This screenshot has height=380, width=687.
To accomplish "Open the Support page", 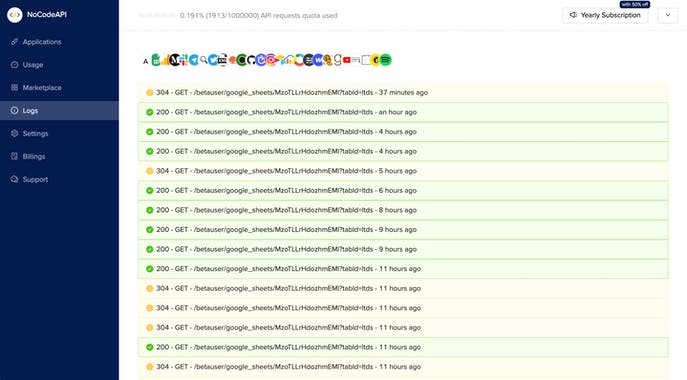I will coord(59,179).
